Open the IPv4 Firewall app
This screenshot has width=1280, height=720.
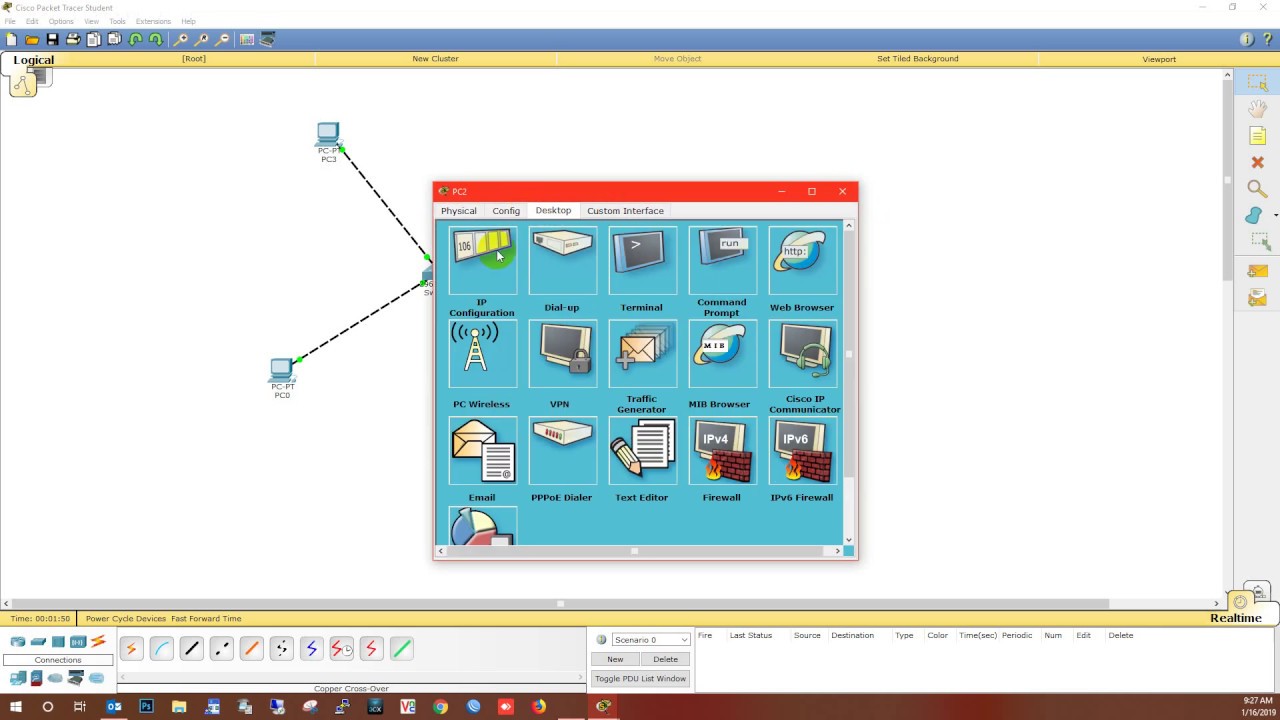click(x=723, y=450)
